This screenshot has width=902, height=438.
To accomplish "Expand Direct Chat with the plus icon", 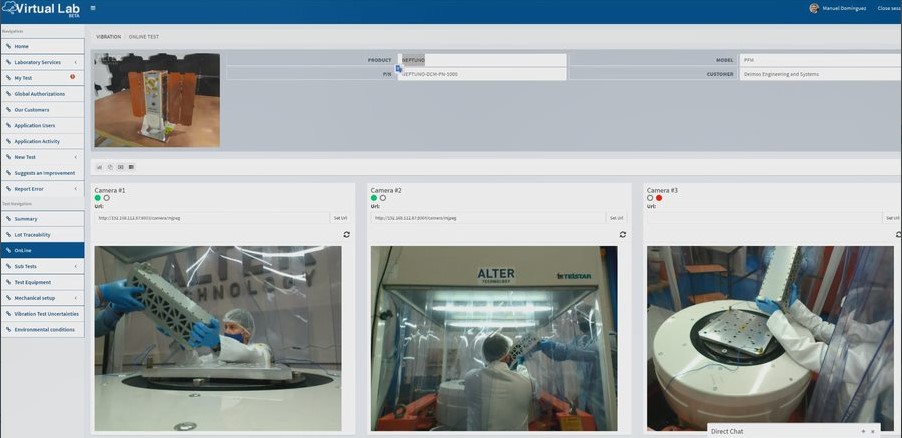I will 862,431.
